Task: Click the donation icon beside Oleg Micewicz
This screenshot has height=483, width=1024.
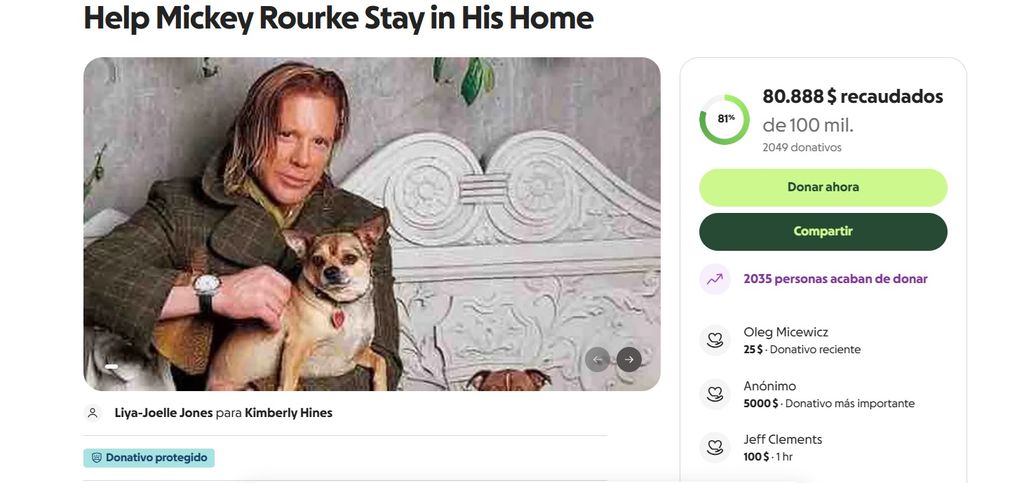Action: 715,340
